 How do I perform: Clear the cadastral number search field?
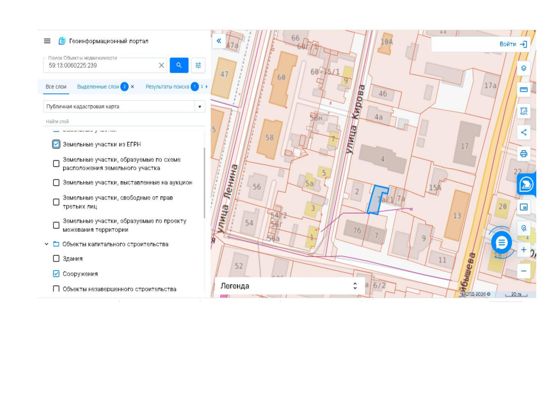[161, 65]
